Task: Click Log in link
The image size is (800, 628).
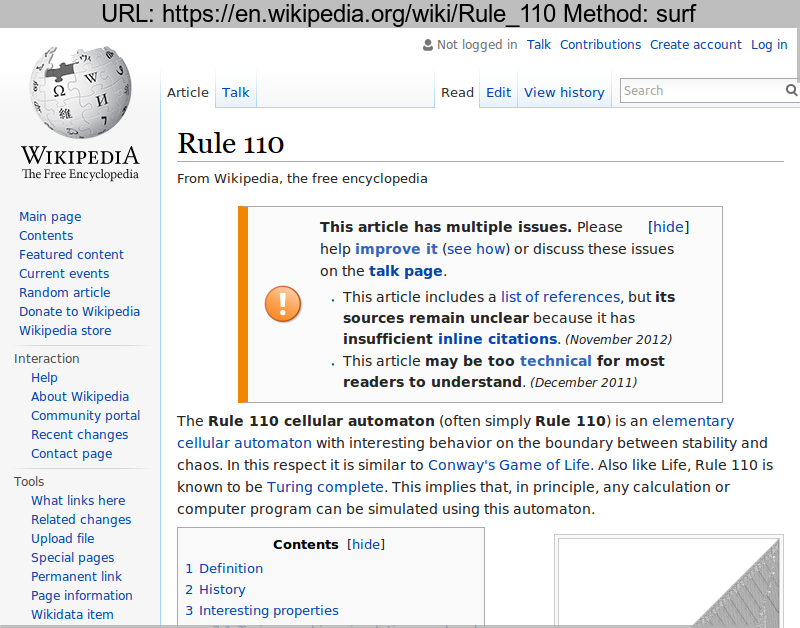Action: coord(769,45)
